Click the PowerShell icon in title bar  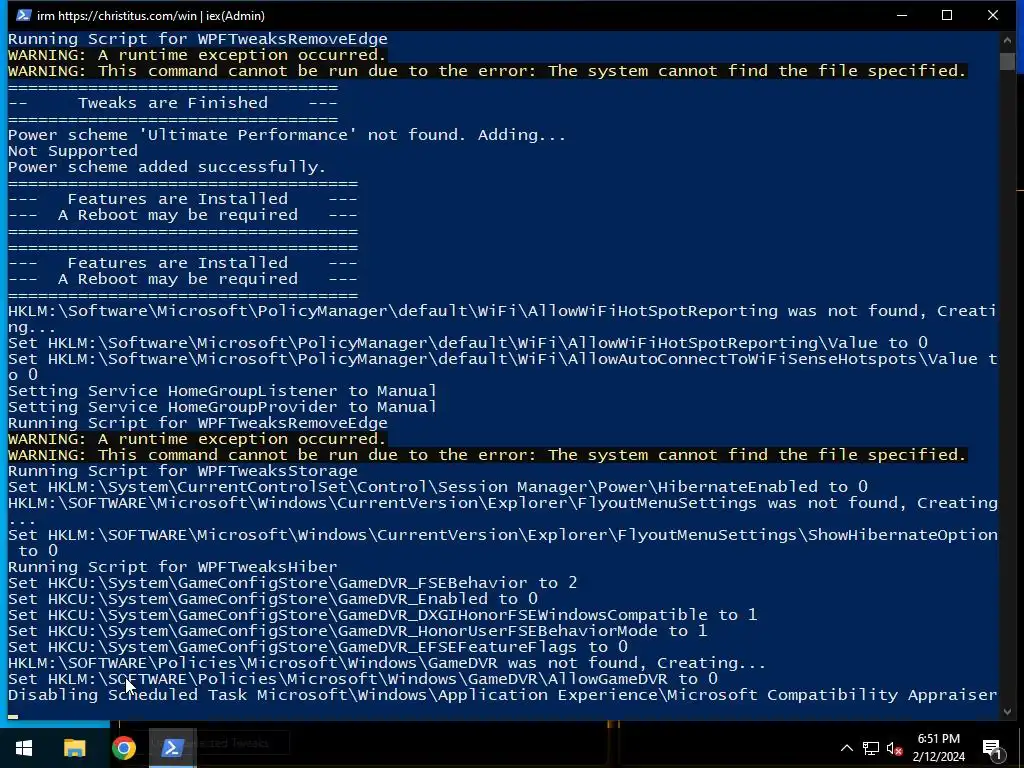(23, 15)
